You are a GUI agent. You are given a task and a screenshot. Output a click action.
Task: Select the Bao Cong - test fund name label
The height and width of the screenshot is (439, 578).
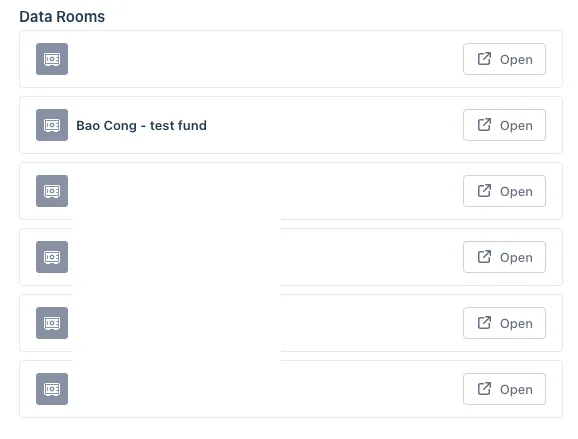[142, 126]
